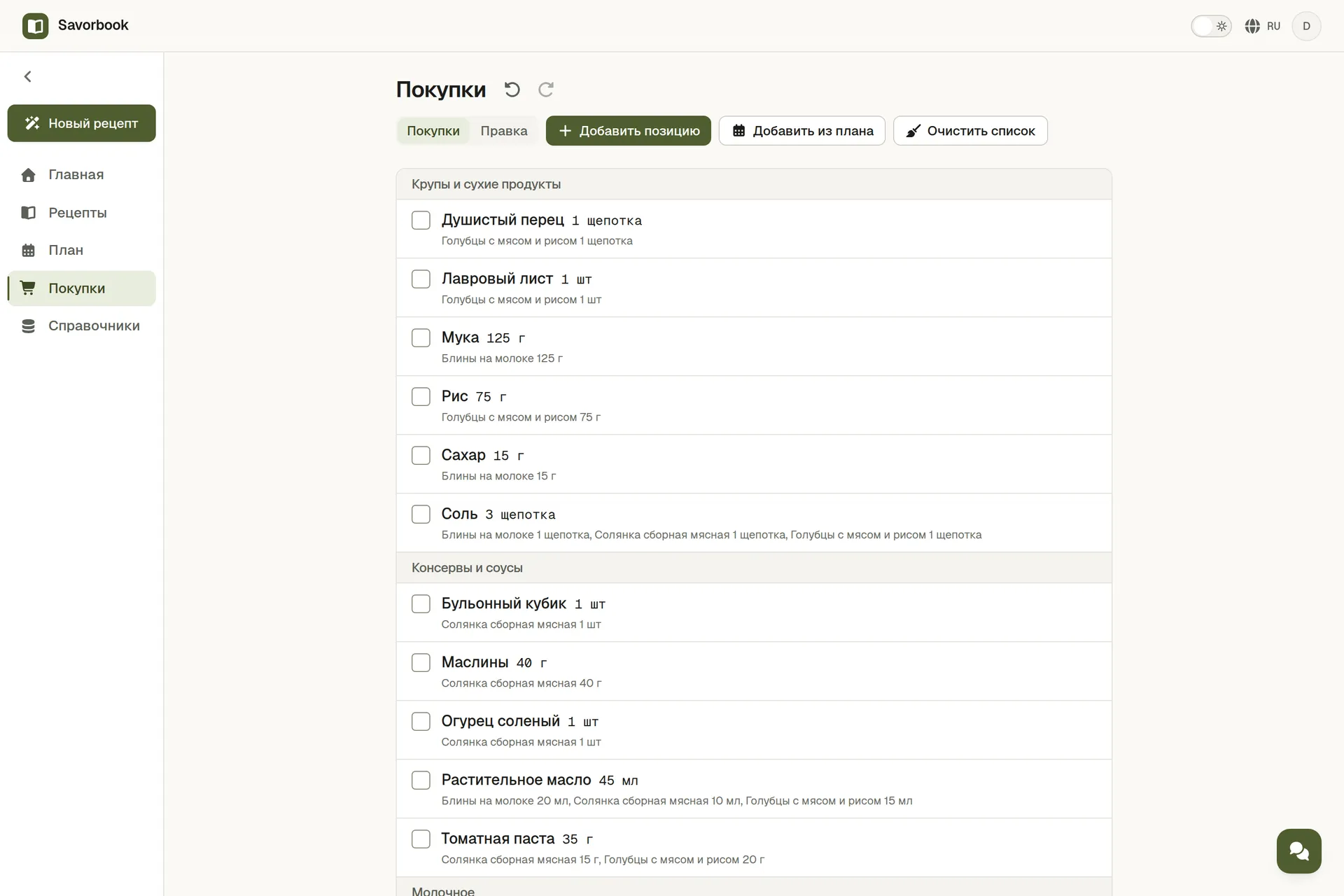Click Добавить из плана button
The width and height of the screenshot is (1344, 896).
click(802, 131)
